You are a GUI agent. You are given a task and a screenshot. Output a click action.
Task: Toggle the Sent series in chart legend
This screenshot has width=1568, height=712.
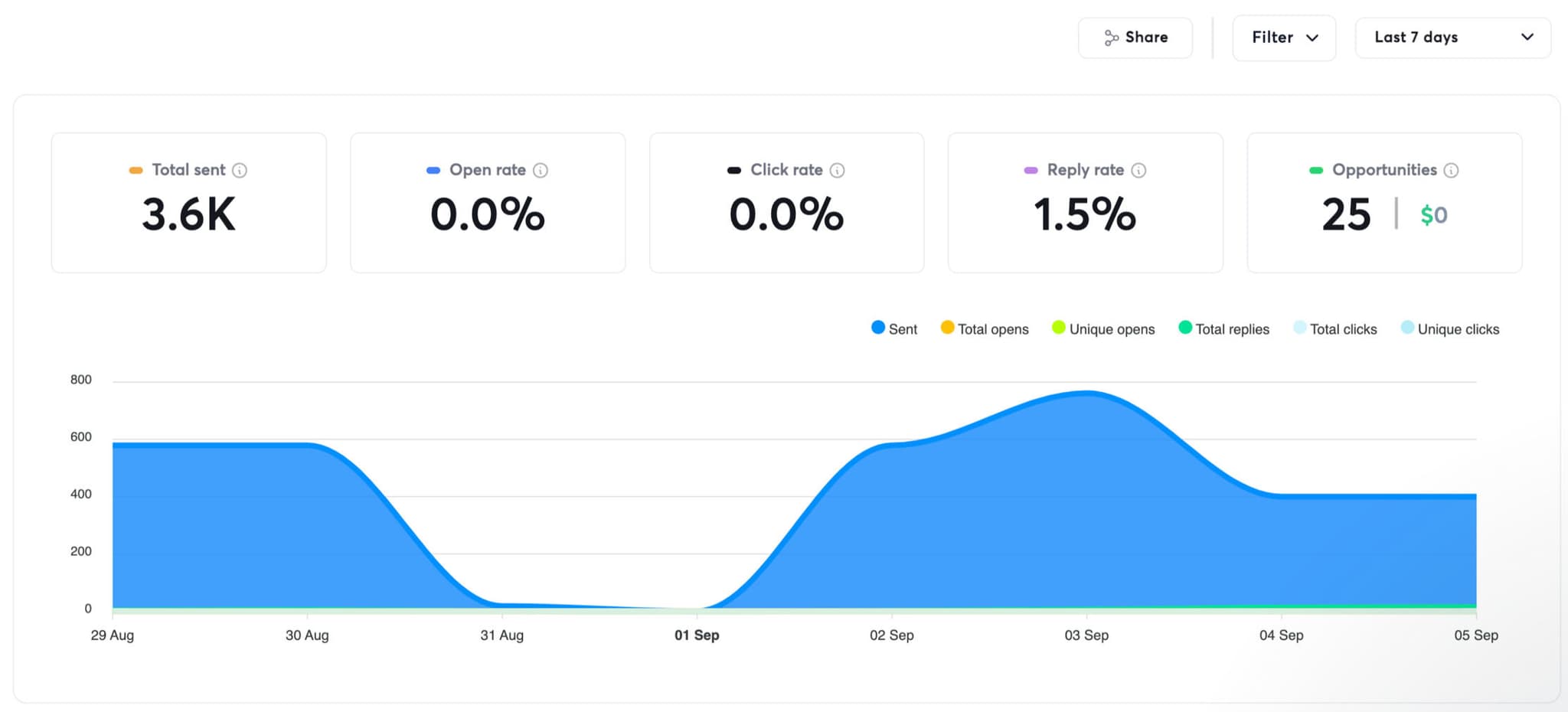tap(894, 328)
